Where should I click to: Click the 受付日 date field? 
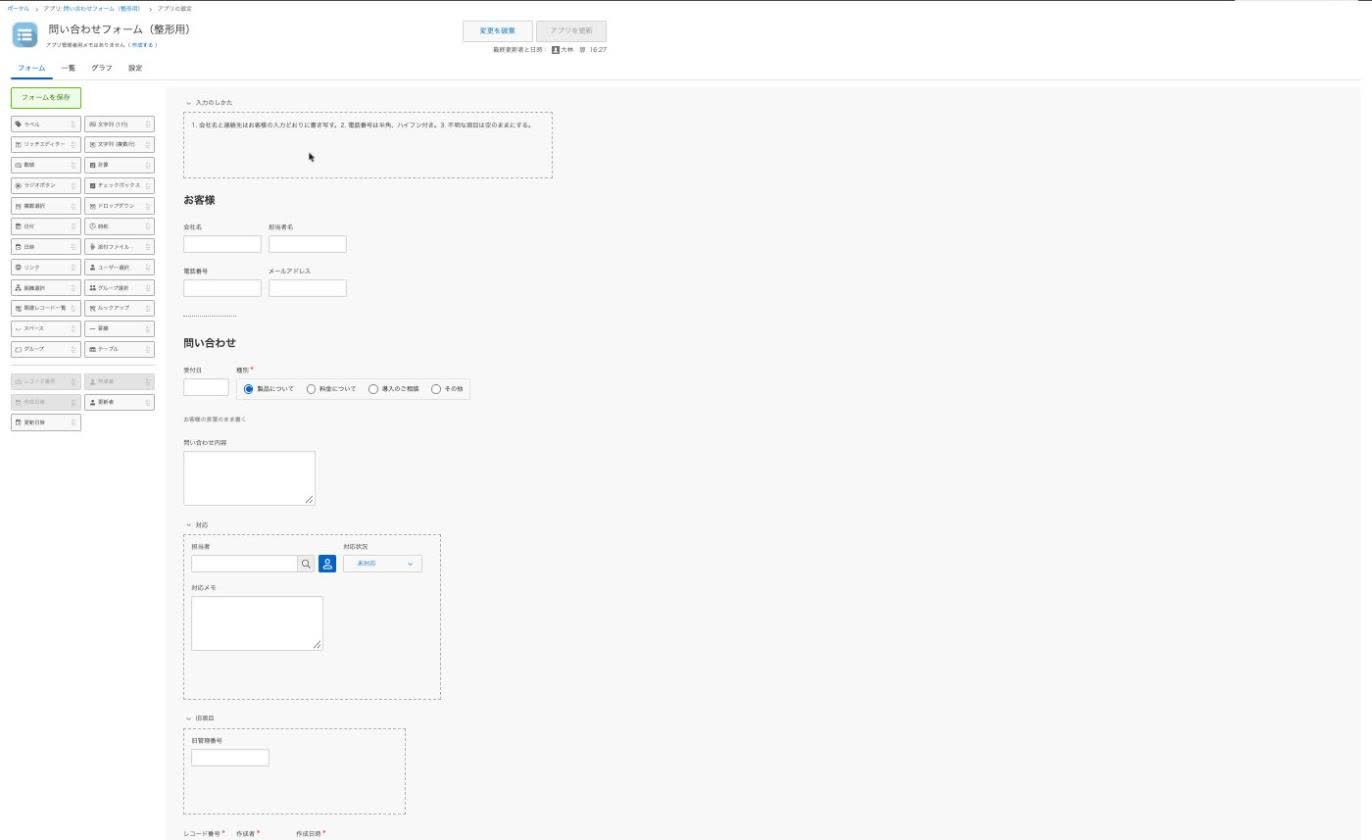click(206, 387)
